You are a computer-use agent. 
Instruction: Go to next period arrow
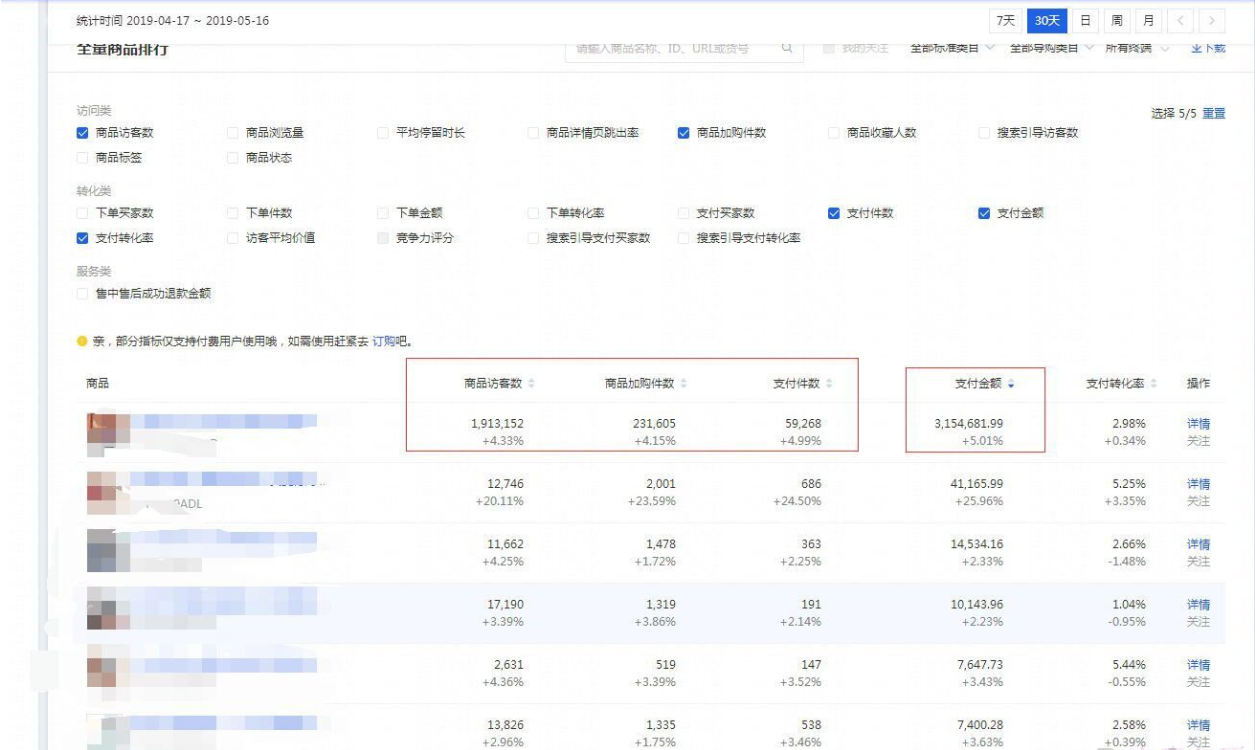(1212, 21)
